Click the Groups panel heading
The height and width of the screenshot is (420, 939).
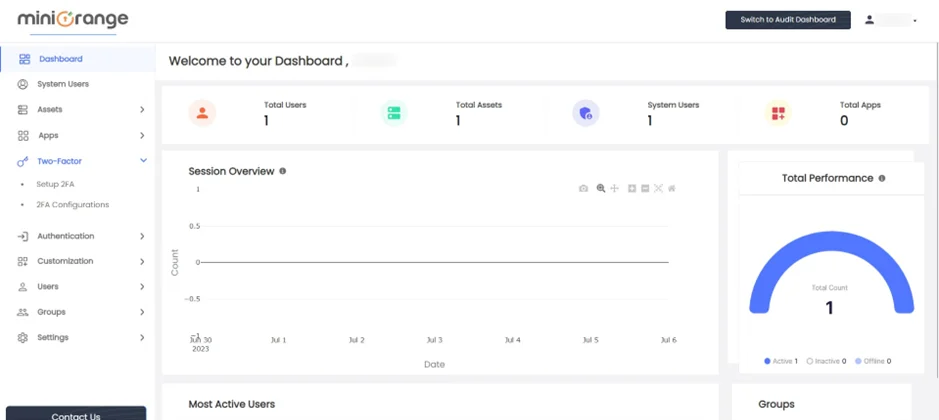(776, 404)
